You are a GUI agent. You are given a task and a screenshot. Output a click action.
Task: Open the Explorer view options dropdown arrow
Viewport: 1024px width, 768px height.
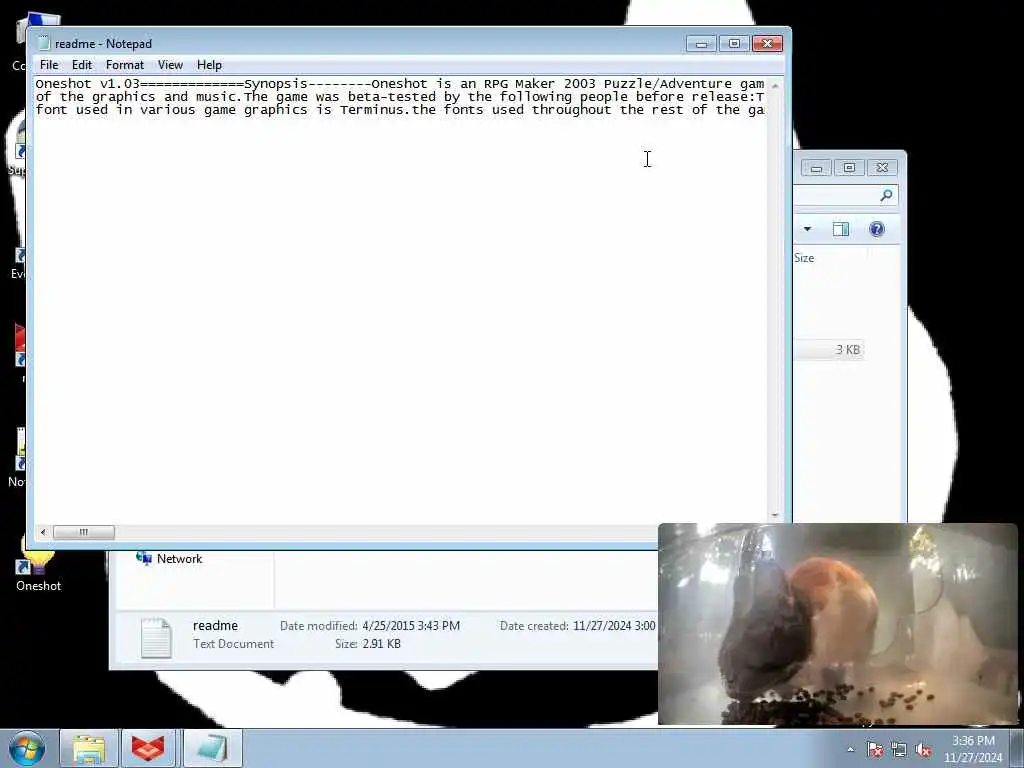click(x=808, y=229)
